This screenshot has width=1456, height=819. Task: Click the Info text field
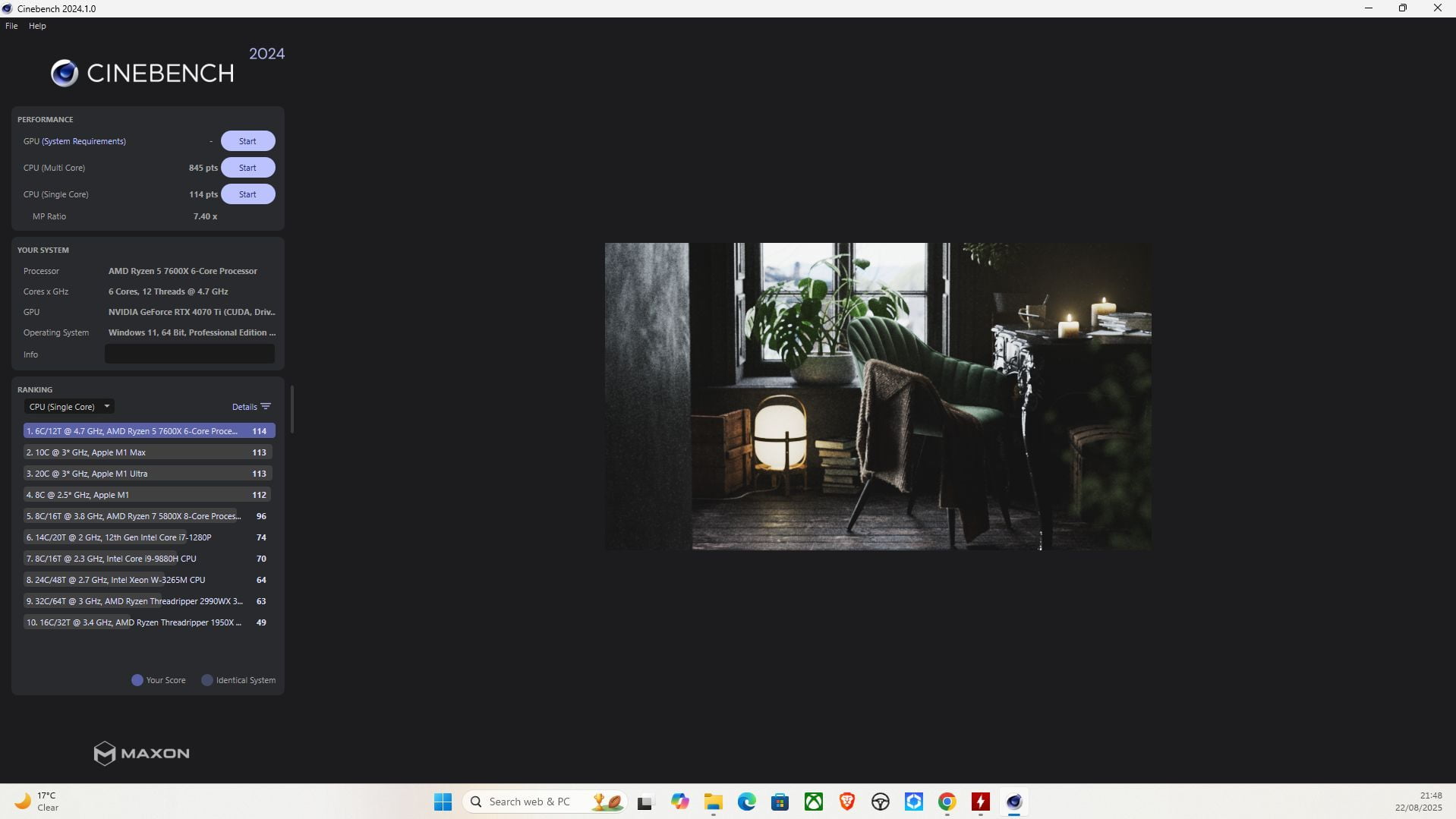click(190, 354)
